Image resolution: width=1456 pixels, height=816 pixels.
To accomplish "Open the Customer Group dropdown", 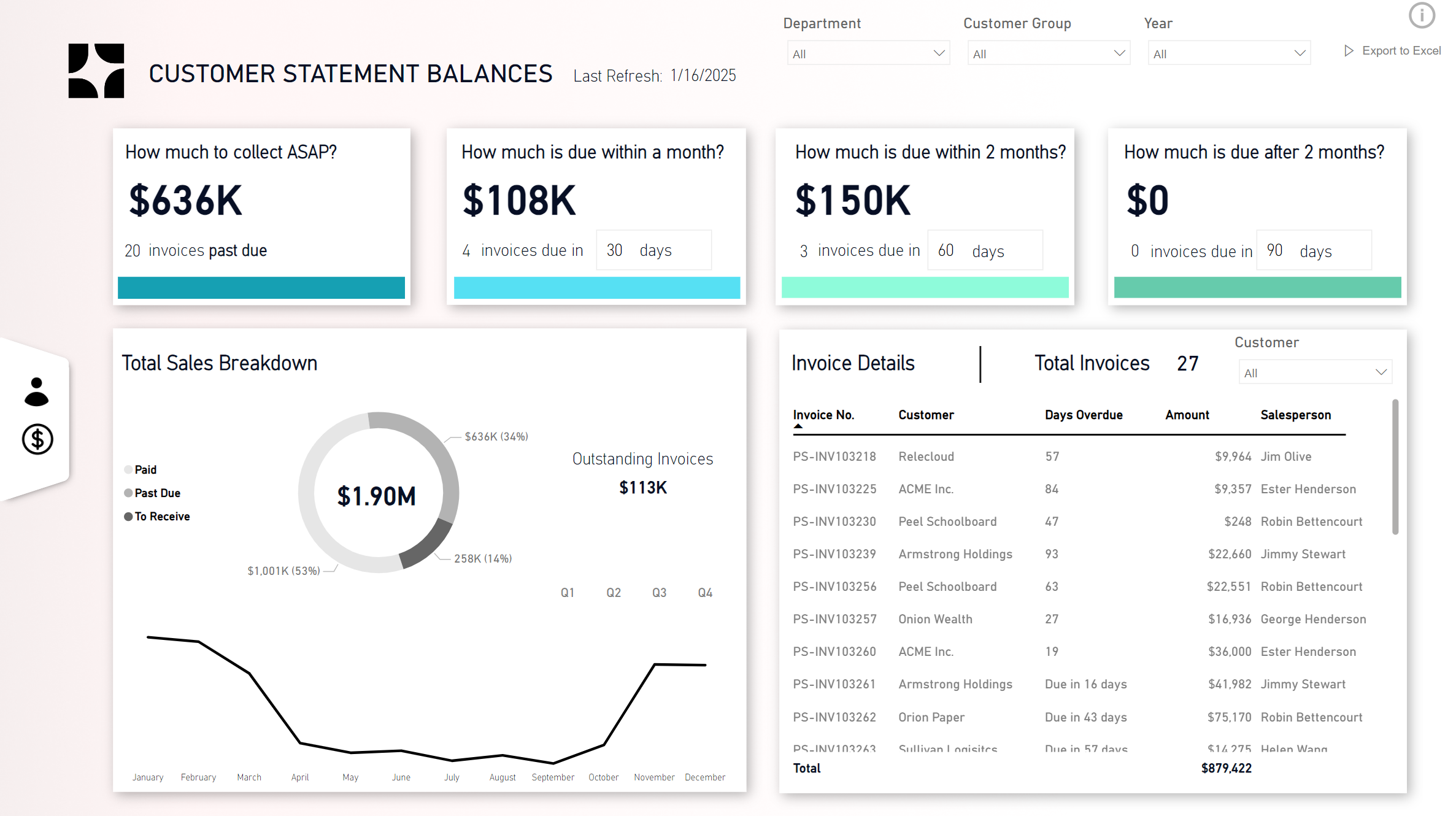I will coord(1049,53).
